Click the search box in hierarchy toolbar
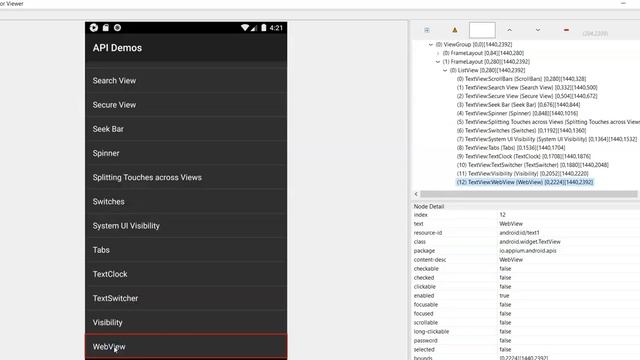The width and height of the screenshot is (640, 360). (x=482, y=30)
